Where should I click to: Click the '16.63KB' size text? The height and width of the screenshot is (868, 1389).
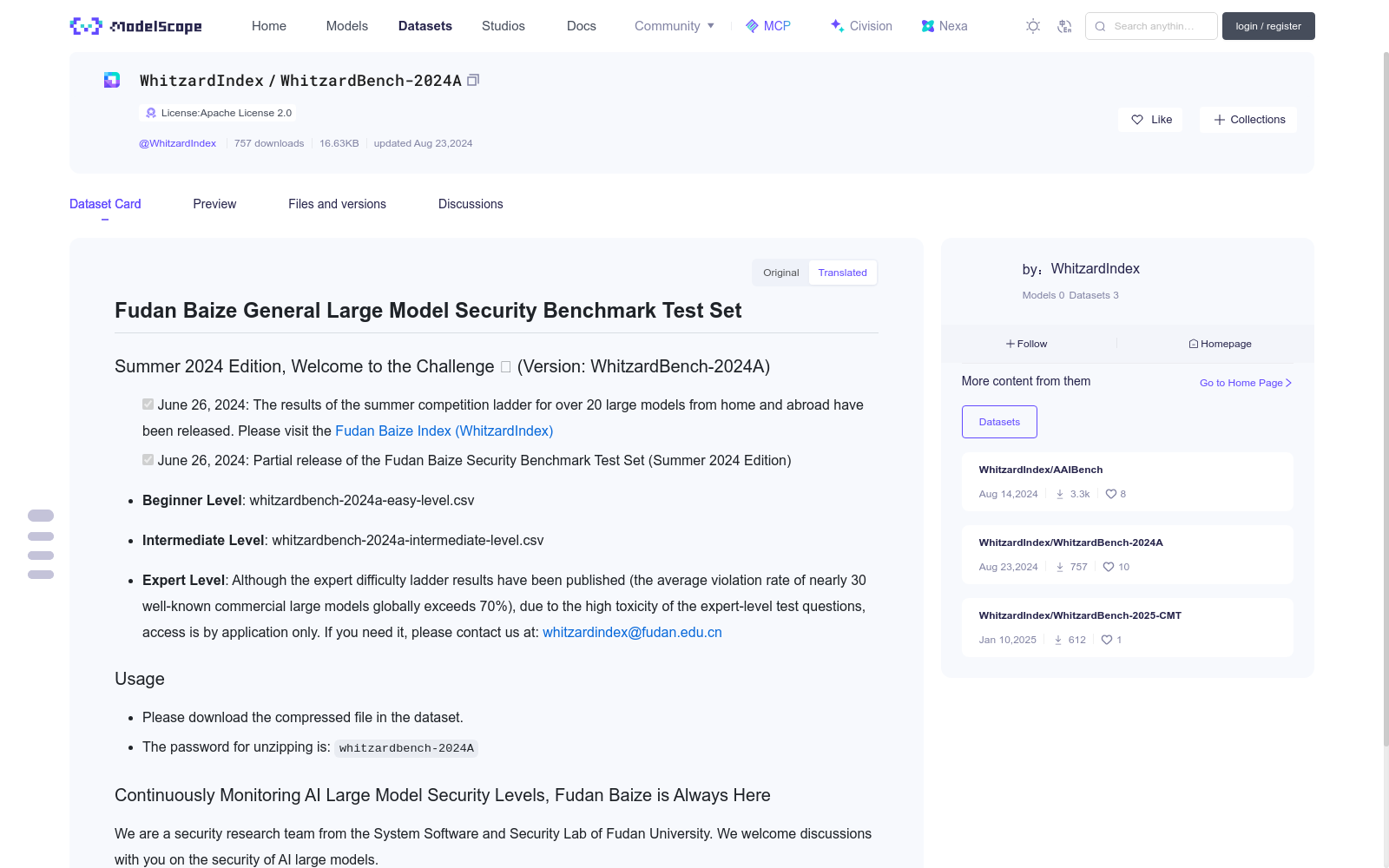(x=339, y=143)
